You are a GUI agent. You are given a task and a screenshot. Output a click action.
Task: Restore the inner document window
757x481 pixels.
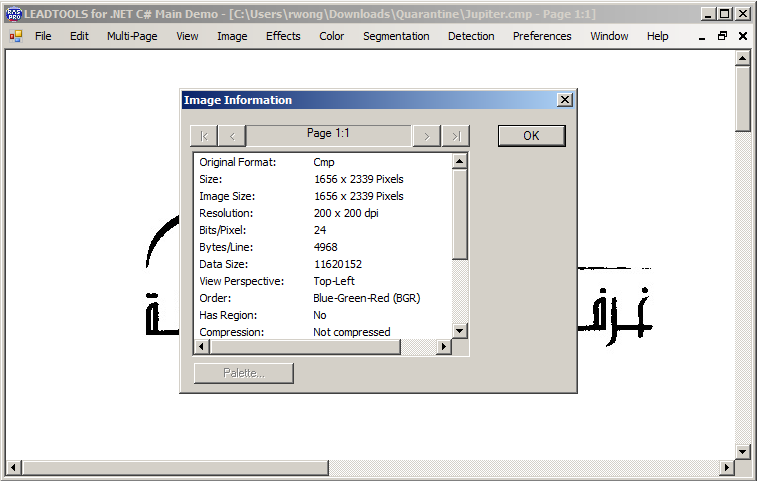[x=722, y=36]
